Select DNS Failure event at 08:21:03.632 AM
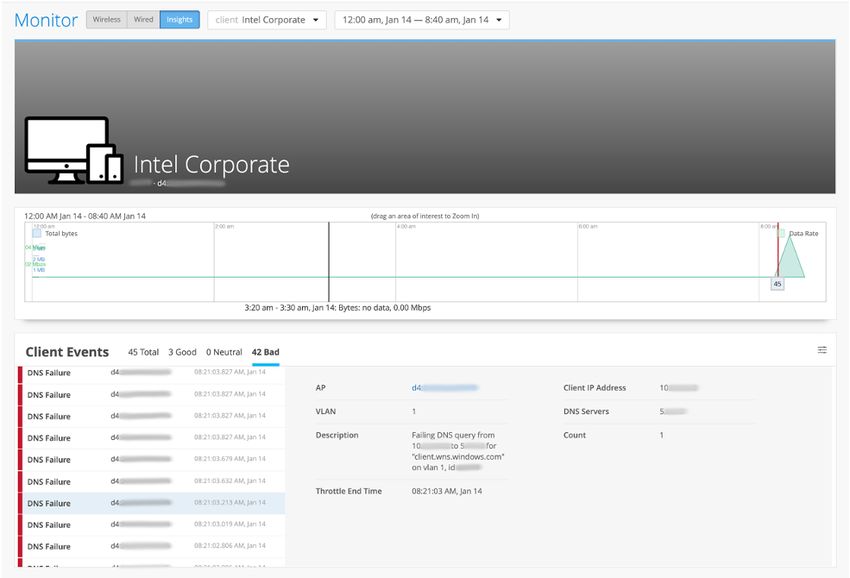 [x=154, y=481]
